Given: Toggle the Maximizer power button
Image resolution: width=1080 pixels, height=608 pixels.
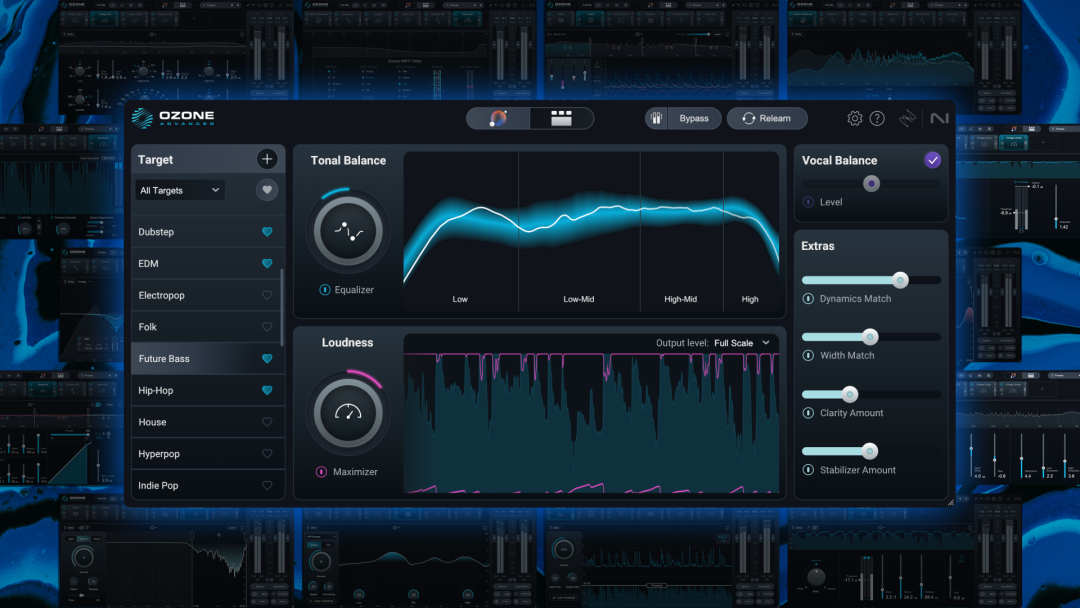Looking at the screenshot, I should pyautogui.click(x=321, y=472).
